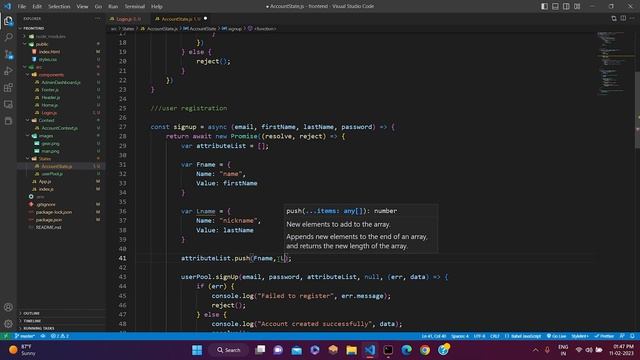The width and height of the screenshot is (640, 360).
Task: Click the Spaces: 4 indentation indicator
Action: (460, 336)
